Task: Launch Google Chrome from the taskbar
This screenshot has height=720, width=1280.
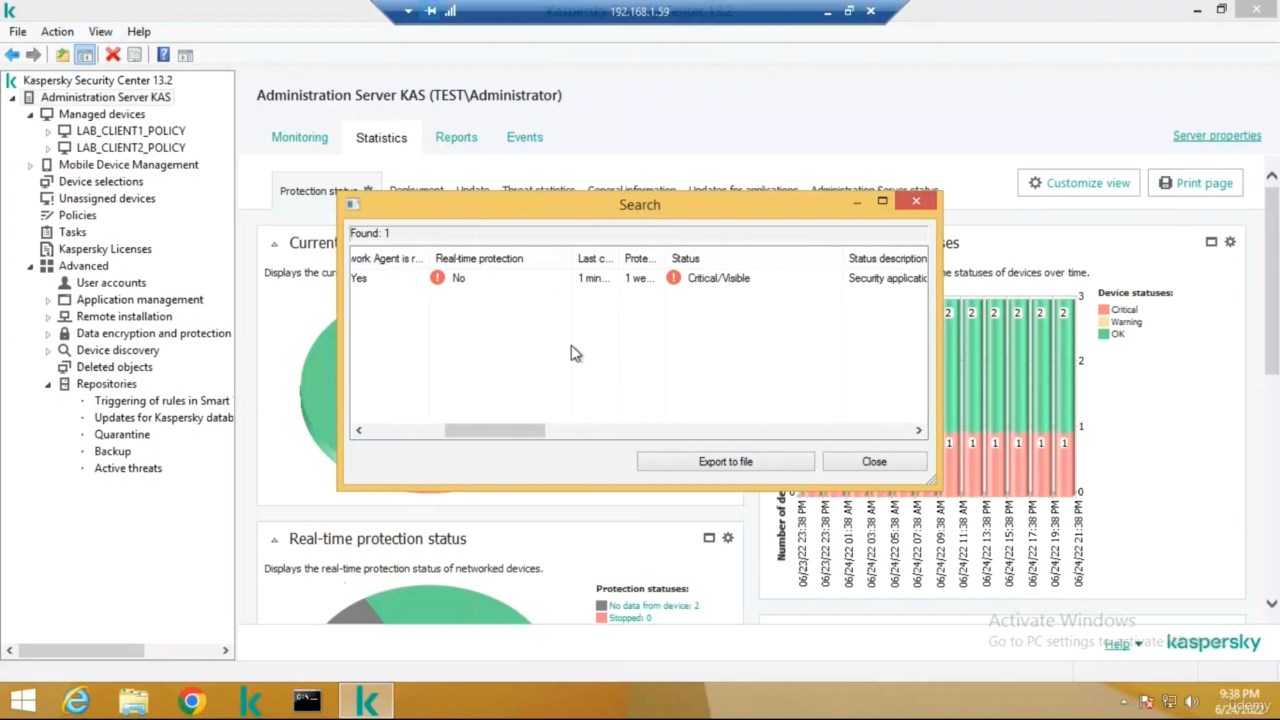Action: (191, 701)
